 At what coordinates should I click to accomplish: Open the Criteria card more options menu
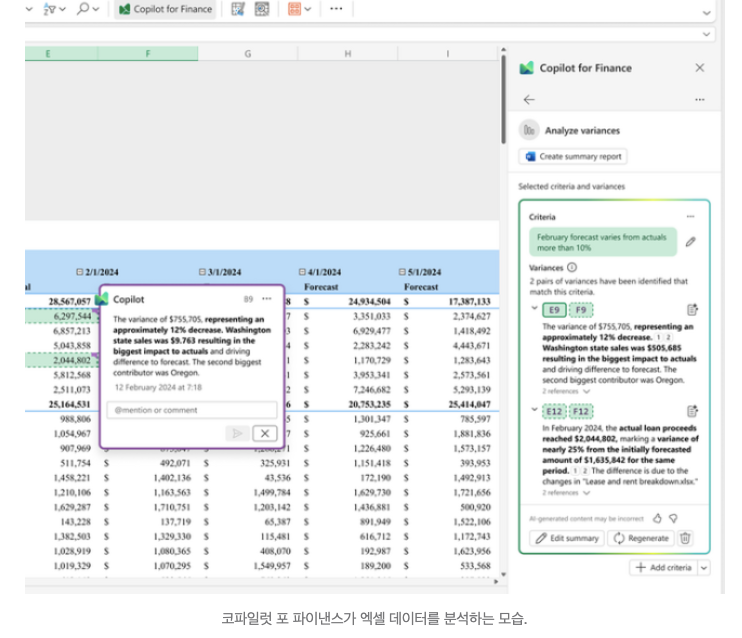click(x=690, y=216)
